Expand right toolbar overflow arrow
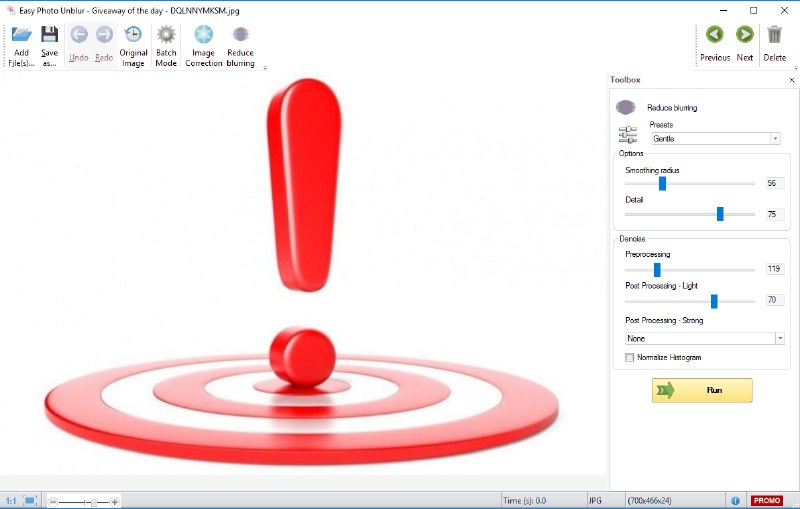Screen dimensions: 800x509 796,68
